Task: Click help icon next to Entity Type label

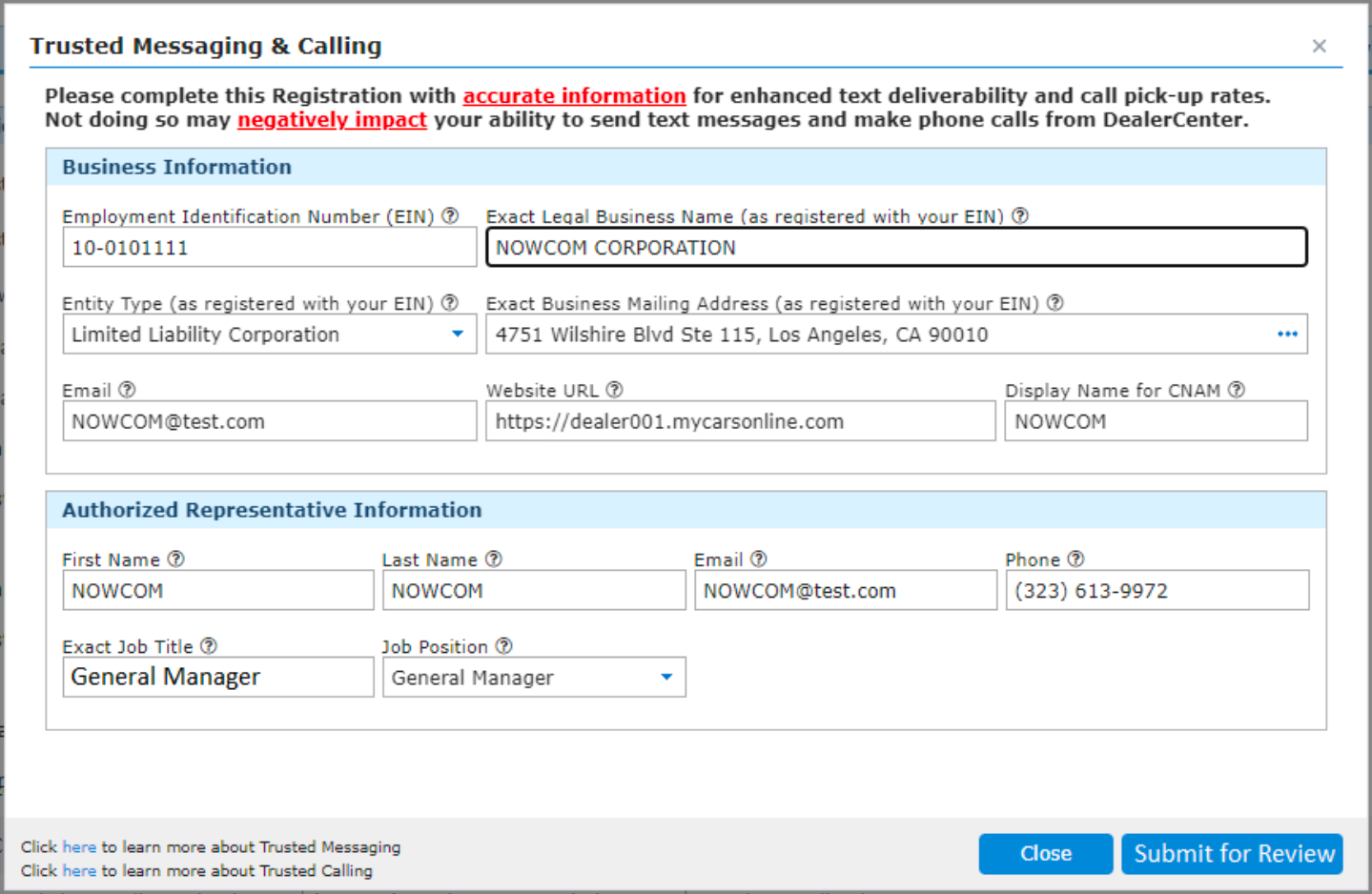Action: 450,303
